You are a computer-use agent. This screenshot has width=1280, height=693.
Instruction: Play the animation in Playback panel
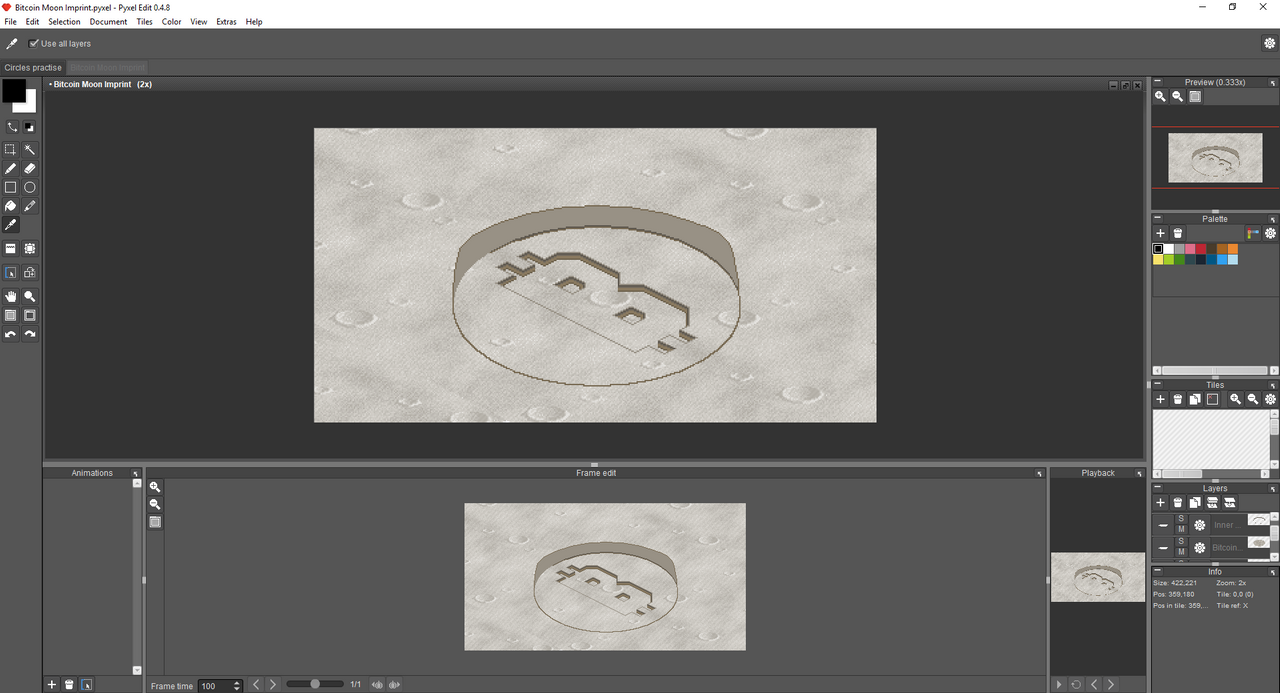[1059, 685]
